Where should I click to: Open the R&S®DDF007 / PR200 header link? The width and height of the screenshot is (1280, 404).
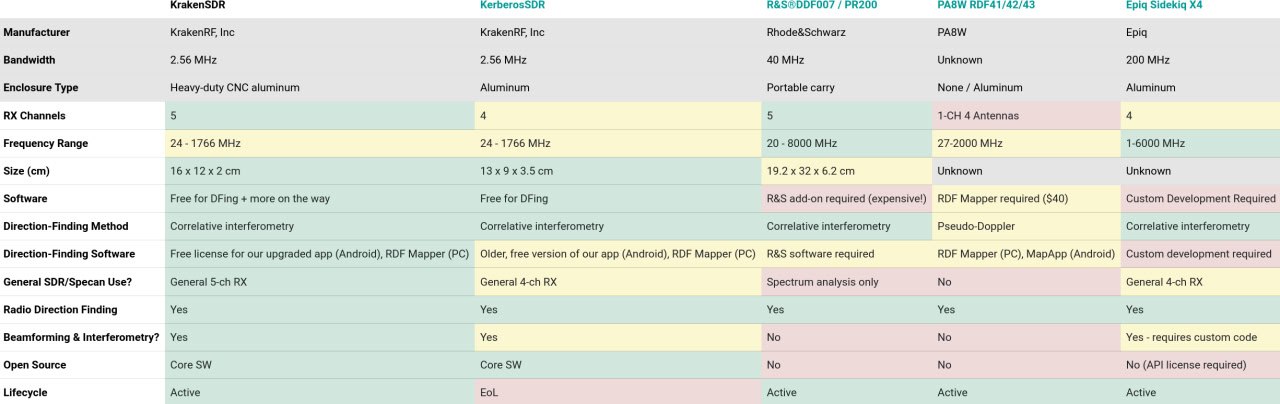[x=820, y=6]
